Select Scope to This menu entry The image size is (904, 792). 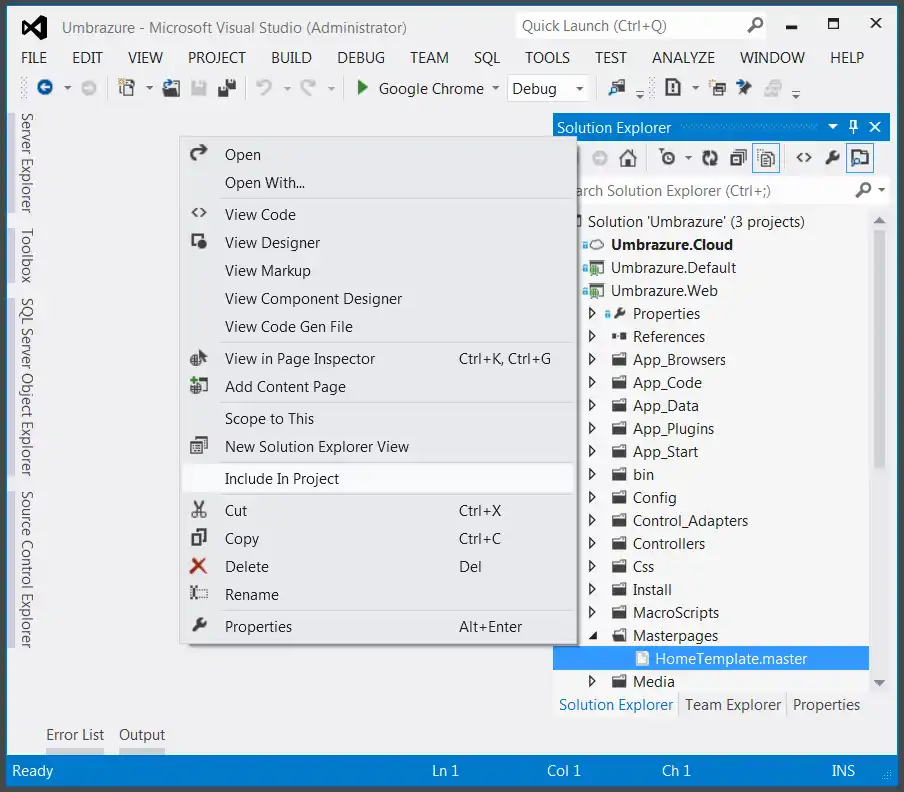coord(378,418)
